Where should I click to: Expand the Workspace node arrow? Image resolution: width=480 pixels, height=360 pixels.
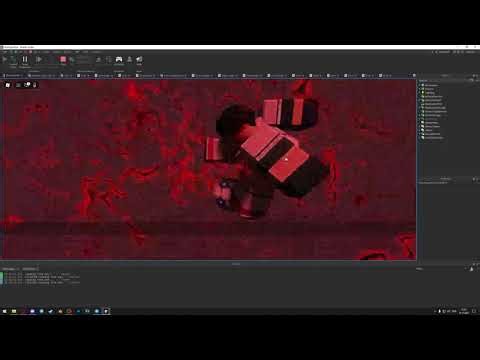[419, 85]
